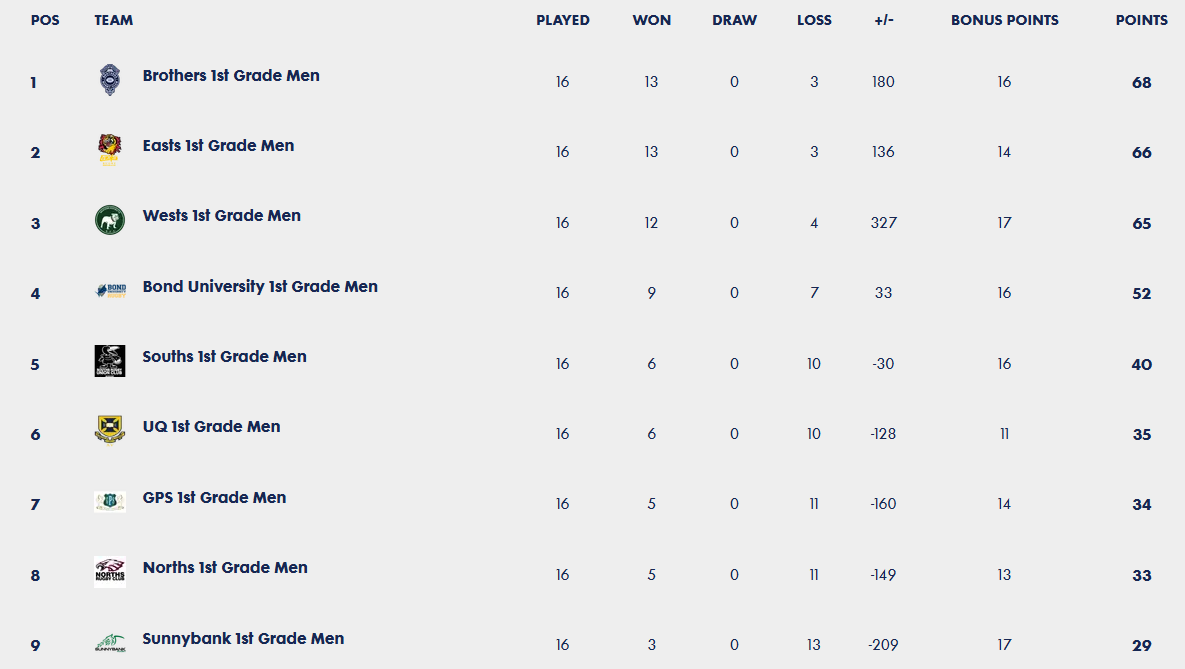The height and width of the screenshot is (669, 1185).
Task: Click the Brothers club crest logo
Action: point(110,80)
